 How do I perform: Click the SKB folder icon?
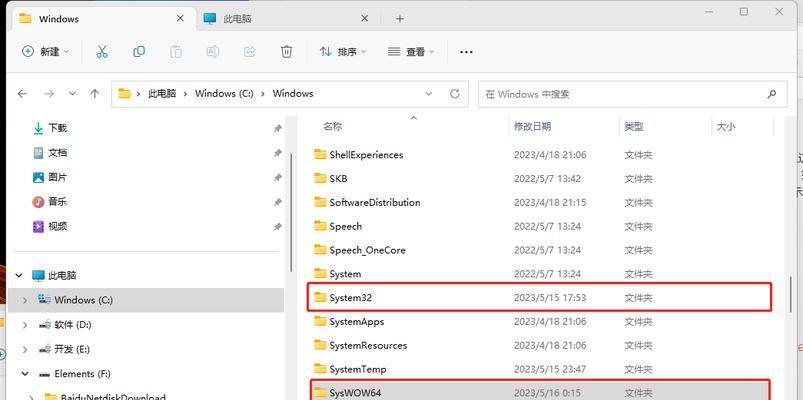[320, 178]
